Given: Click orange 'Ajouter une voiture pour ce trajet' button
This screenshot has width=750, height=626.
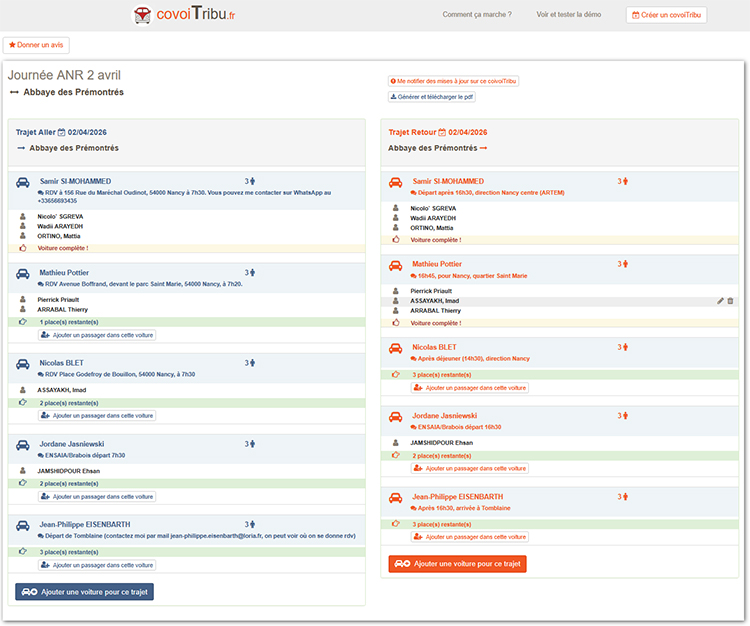Looking at the screenshot, I should point(457,564).
